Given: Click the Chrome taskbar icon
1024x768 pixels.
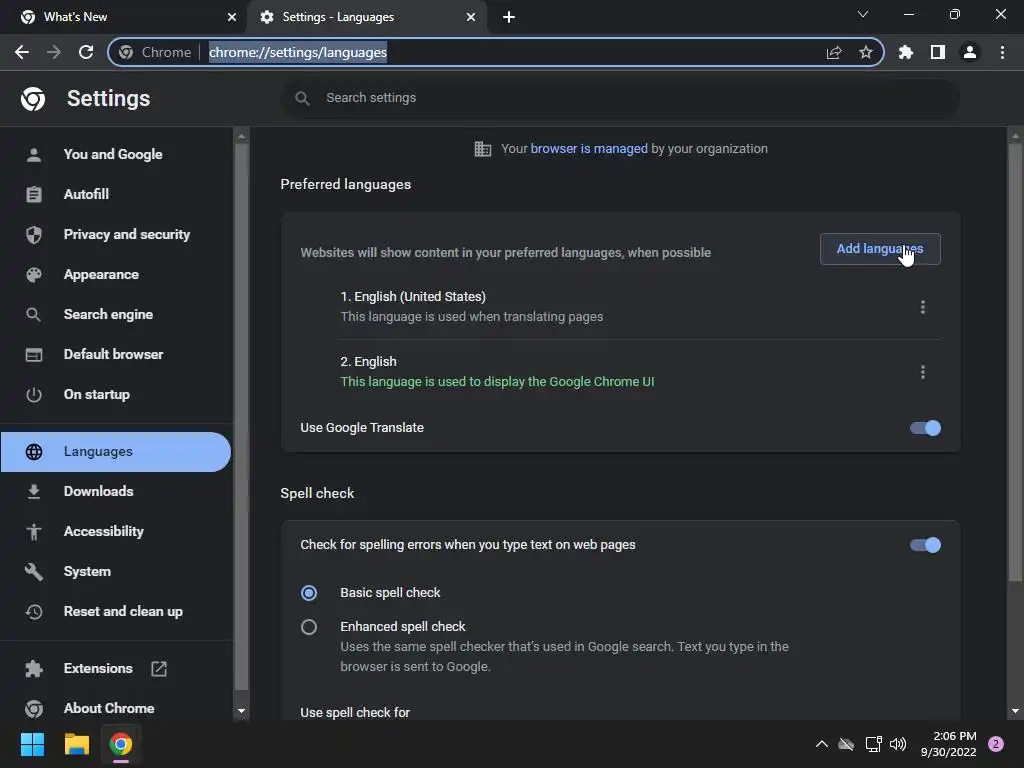Looking at the screenshot, I should coord(121,744).
